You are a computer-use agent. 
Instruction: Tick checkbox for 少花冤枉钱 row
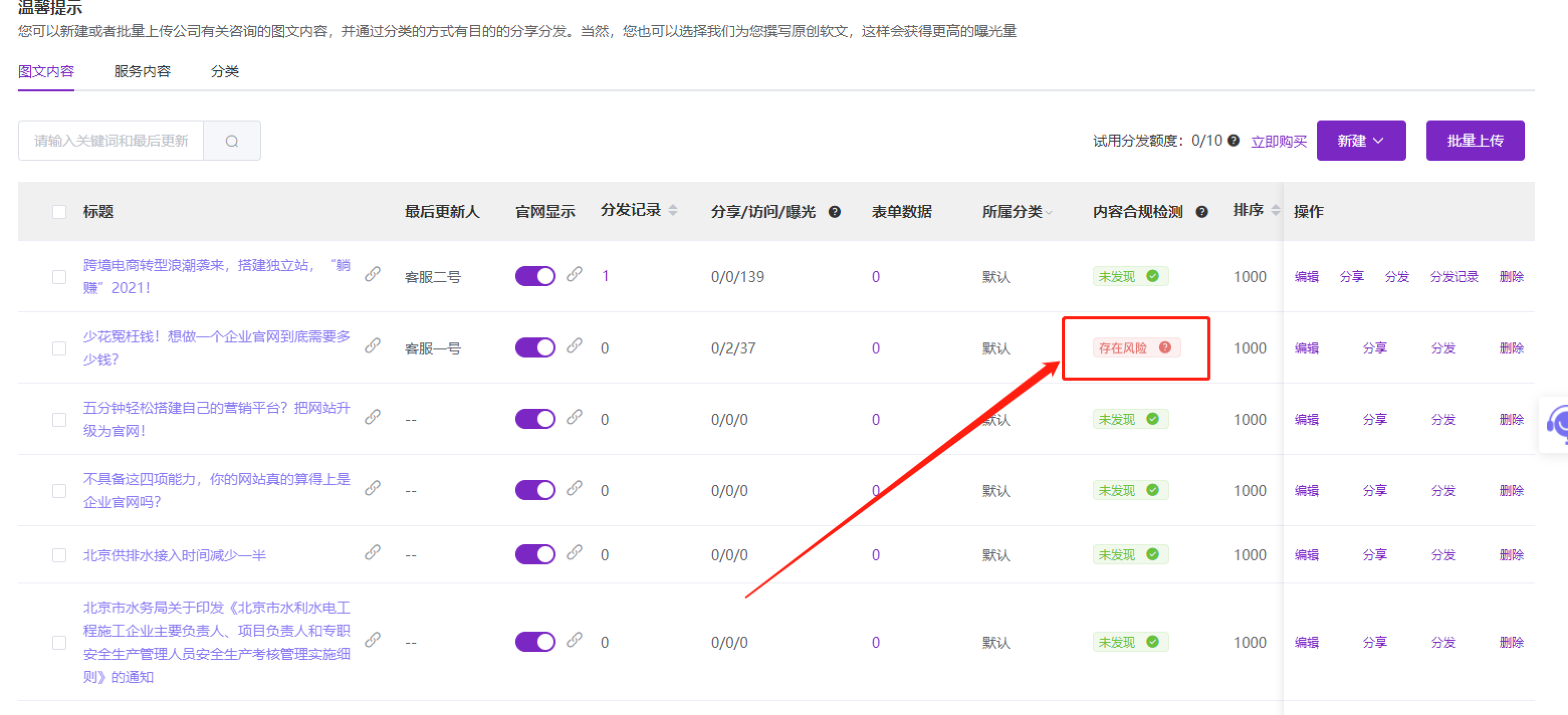(59, 348)
